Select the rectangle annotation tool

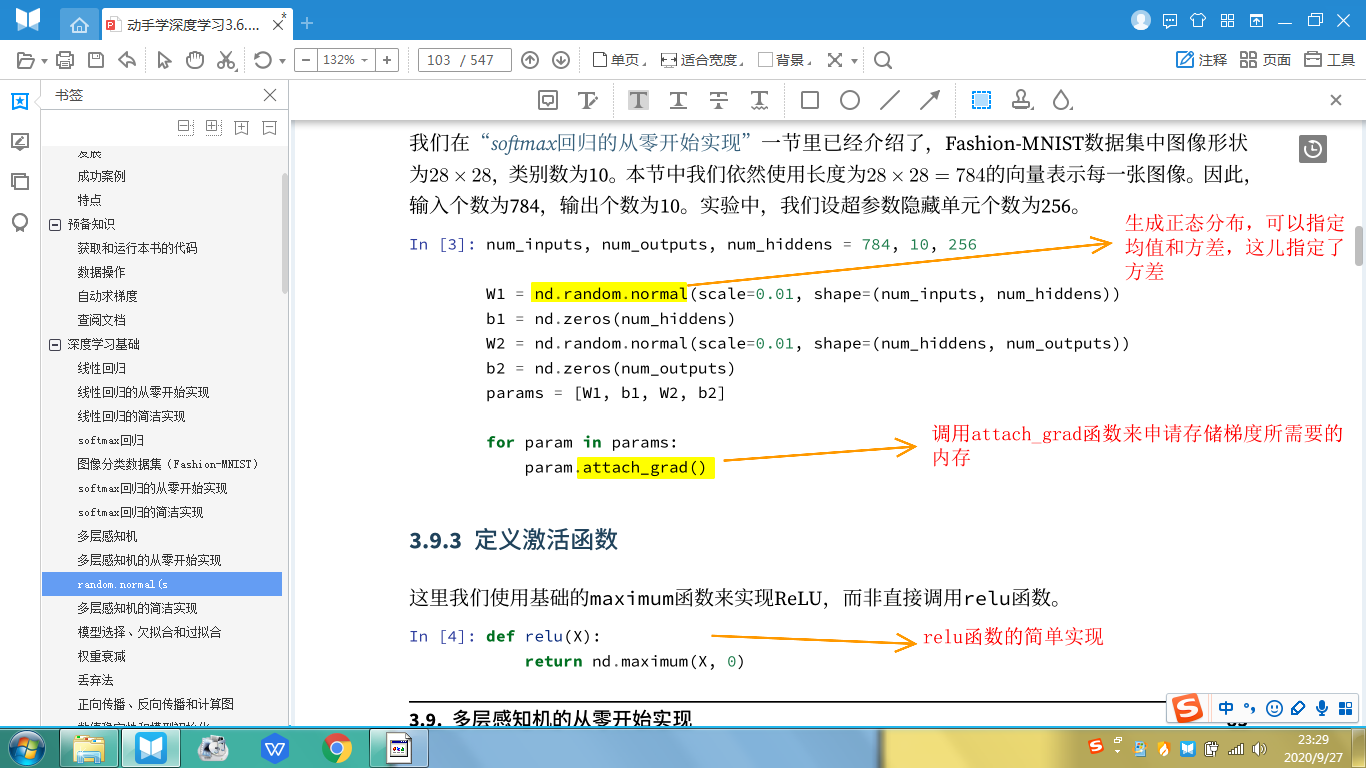tap(808, 100)
